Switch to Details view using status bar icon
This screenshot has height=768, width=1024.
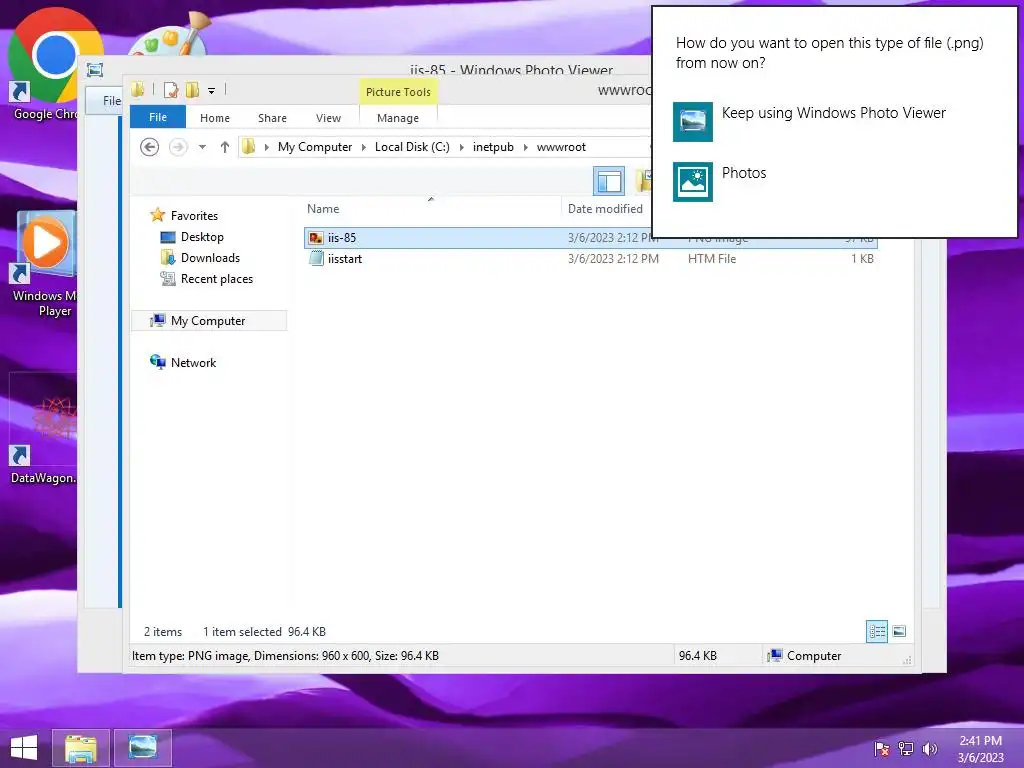point(877,632)
